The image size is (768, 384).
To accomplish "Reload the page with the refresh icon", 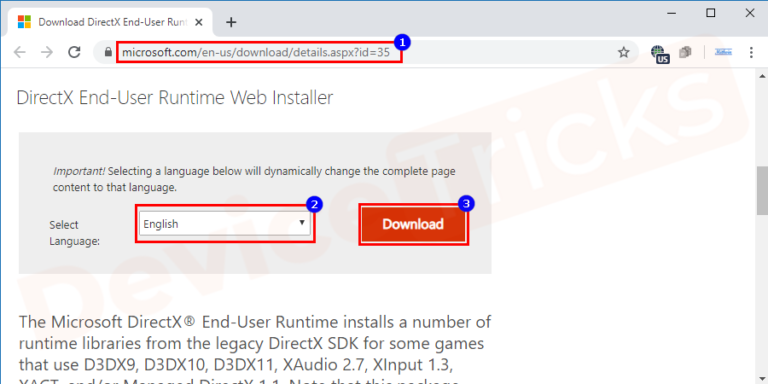I will point(74,52).
